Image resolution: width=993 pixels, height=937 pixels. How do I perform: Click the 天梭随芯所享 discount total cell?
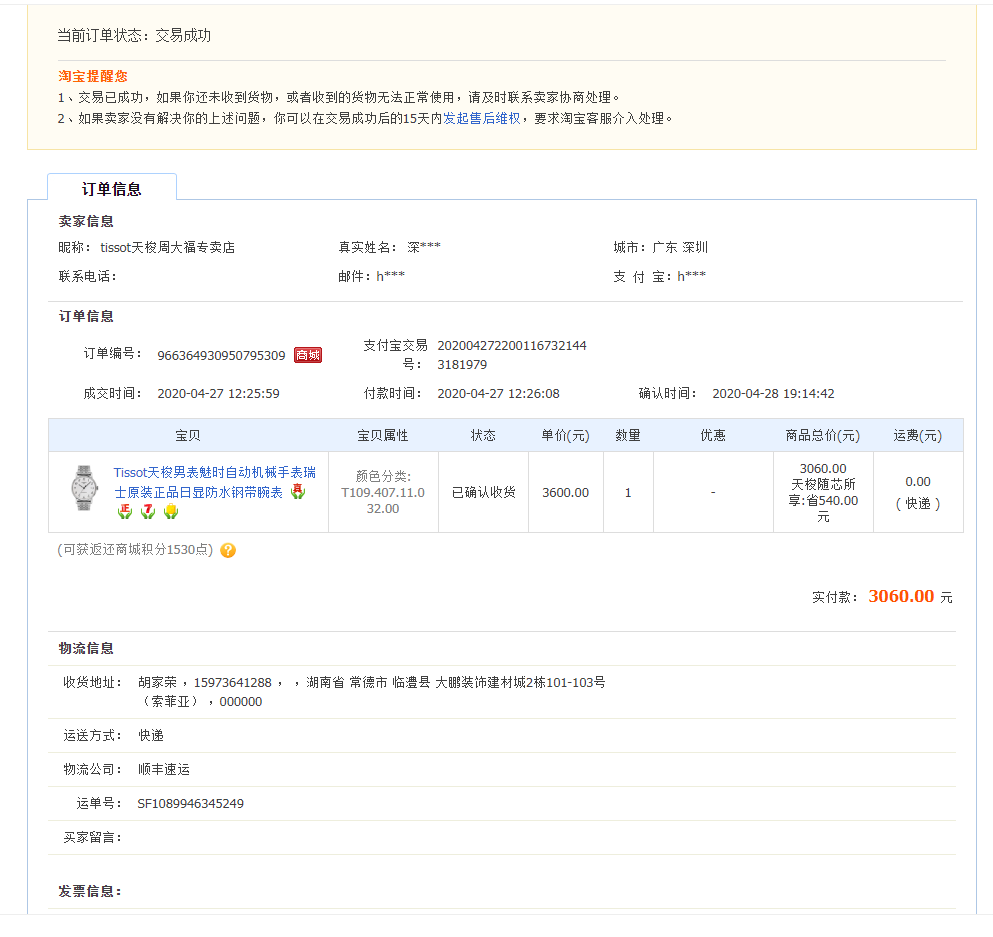point(823,493)
